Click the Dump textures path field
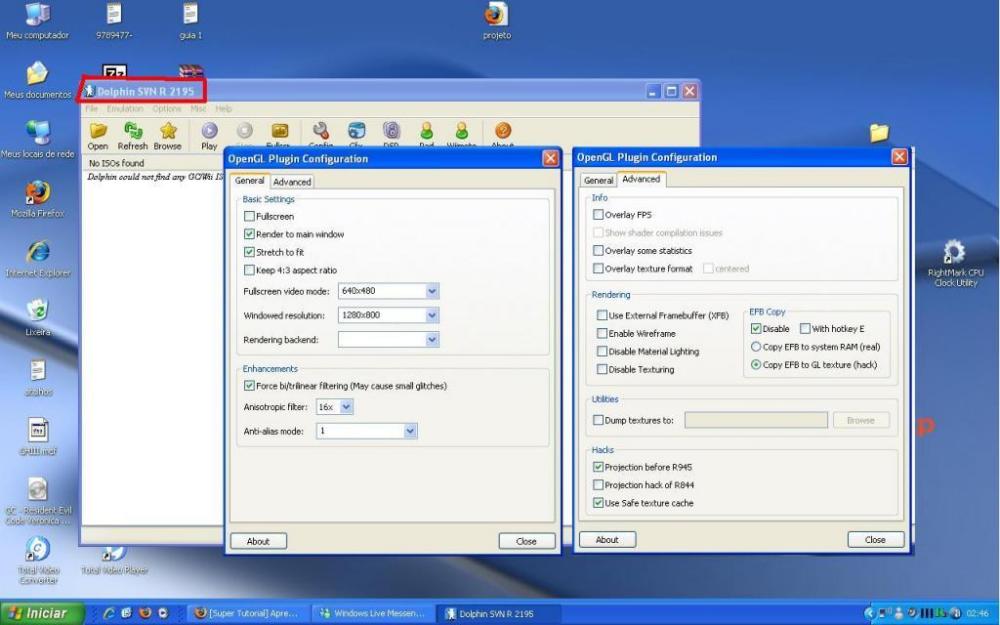 pyautogui.click(x=755, y=420)
